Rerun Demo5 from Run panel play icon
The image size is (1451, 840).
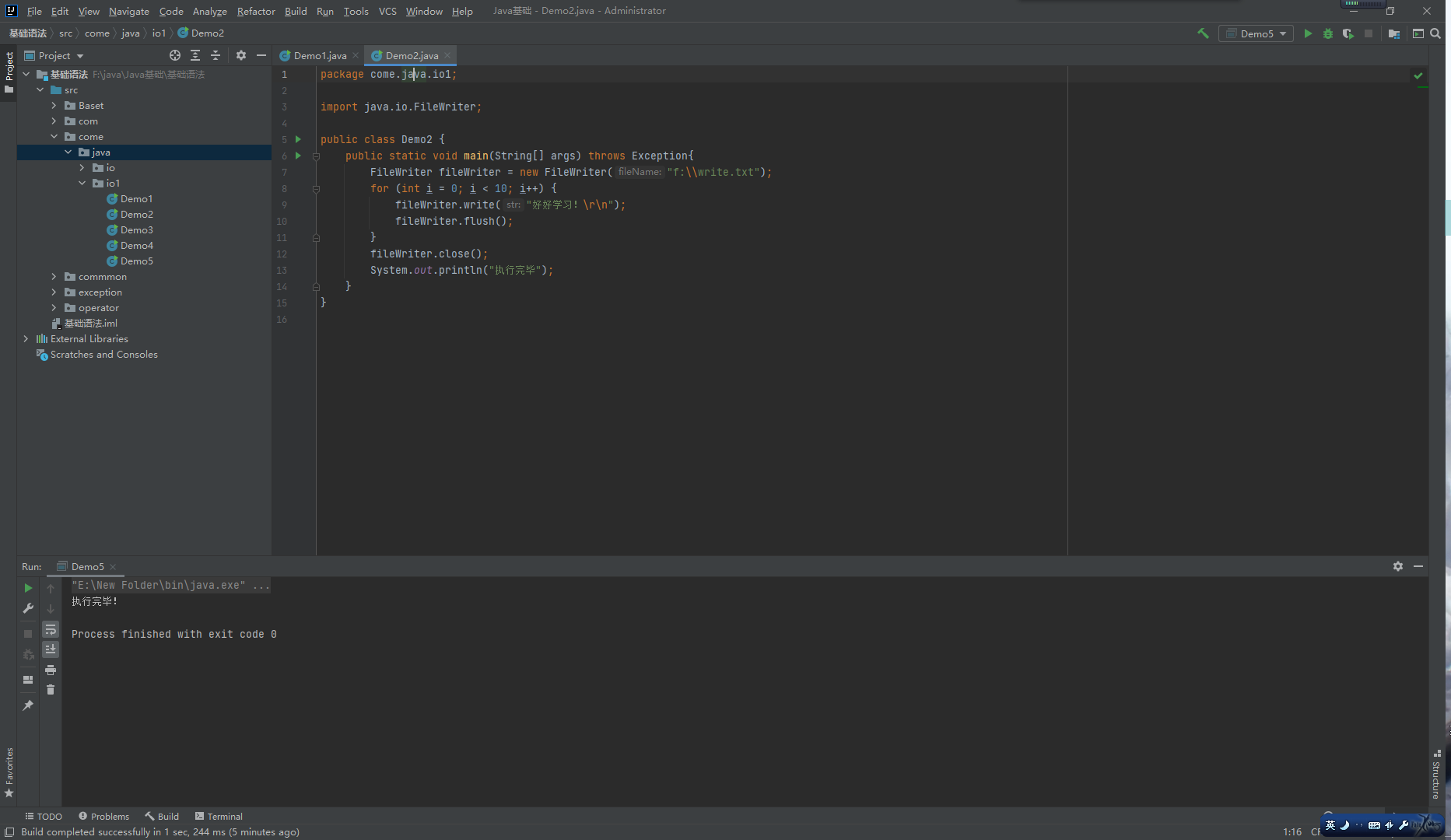(28, 588)
